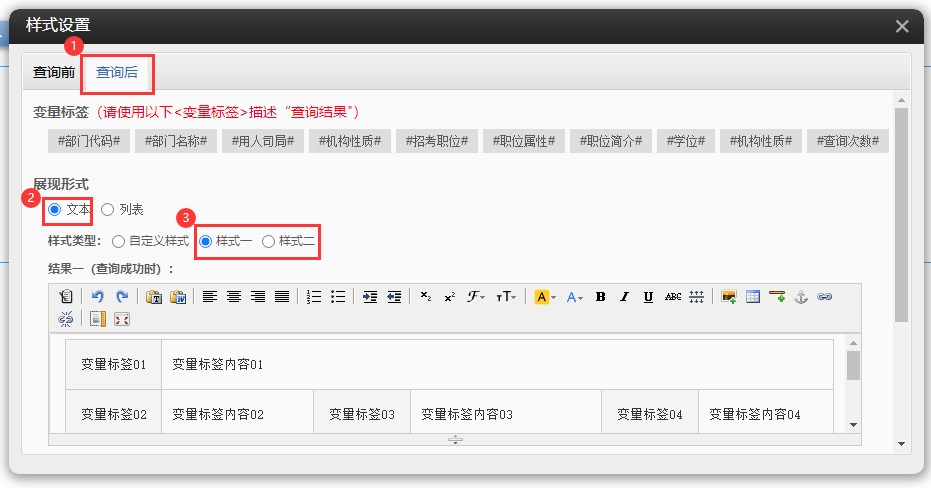Insert a numbered list
Screen dimensions: 931x488
click(314, 297)
